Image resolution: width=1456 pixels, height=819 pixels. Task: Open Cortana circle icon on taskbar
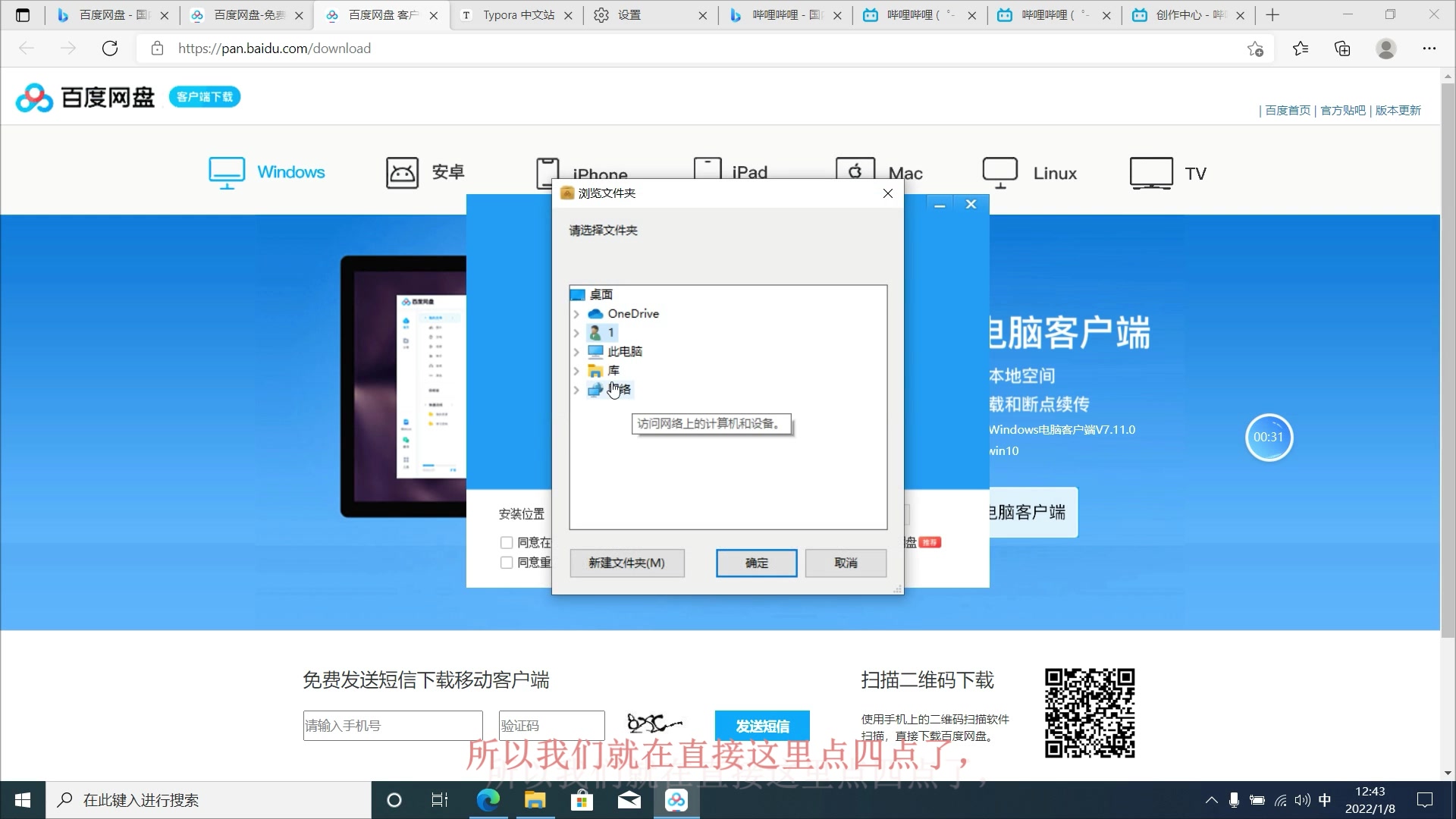point(394,800)
